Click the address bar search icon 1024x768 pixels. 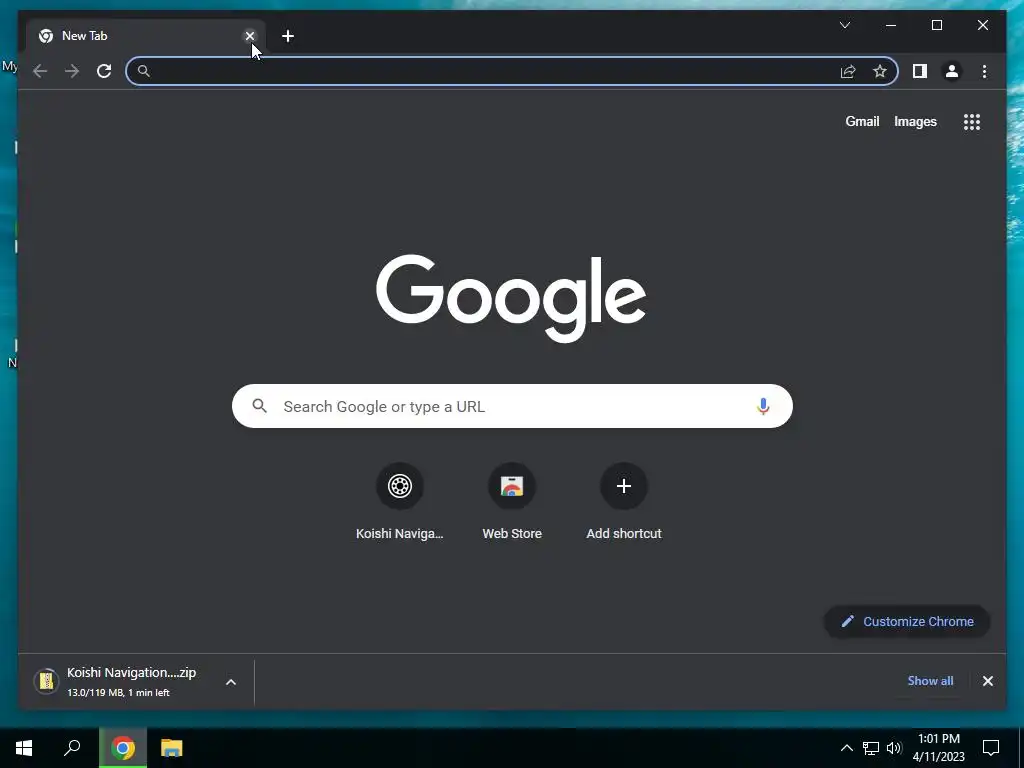(144, 71)
